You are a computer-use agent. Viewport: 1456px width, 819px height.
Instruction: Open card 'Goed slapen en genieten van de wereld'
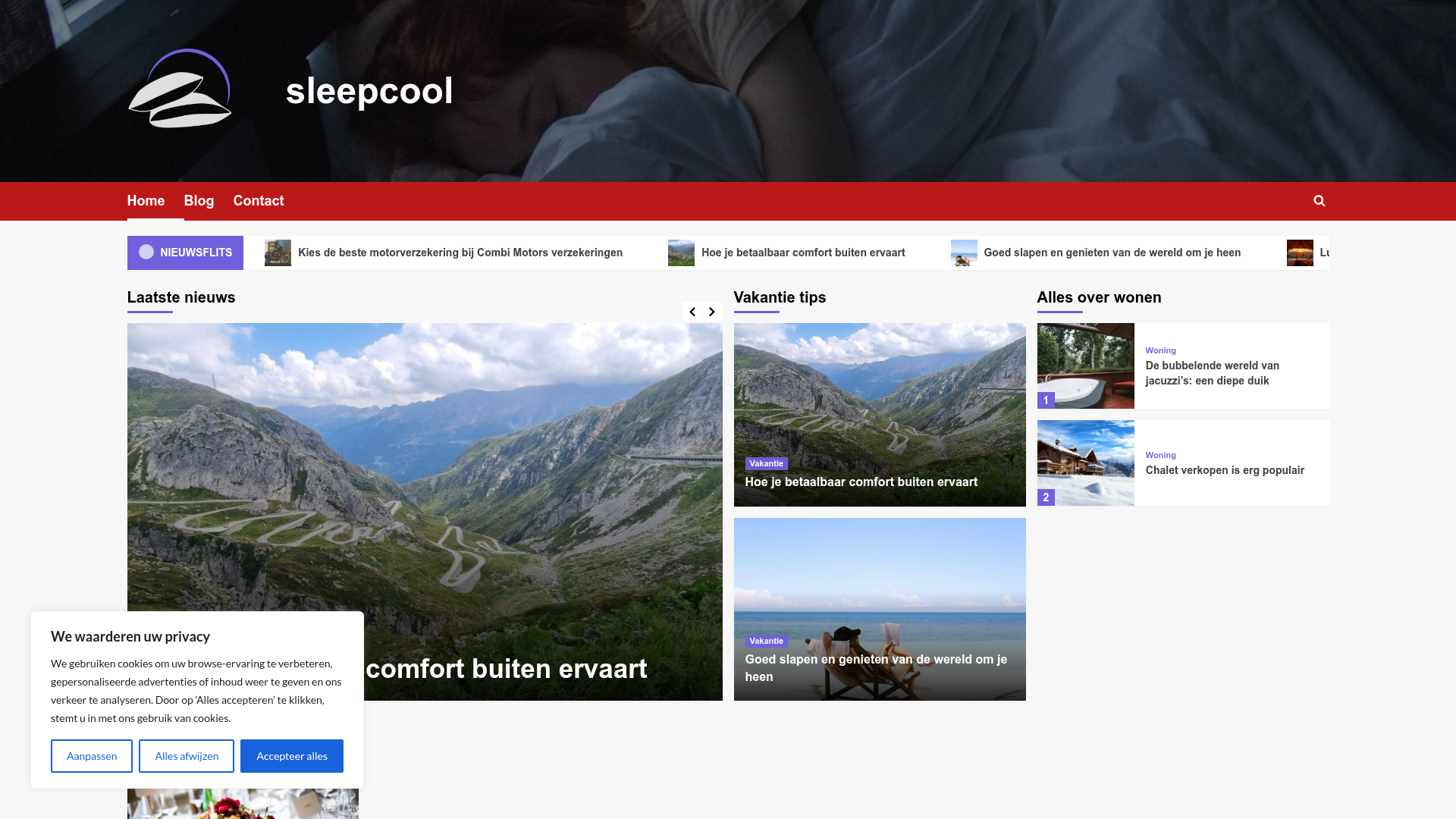(876, 668)
